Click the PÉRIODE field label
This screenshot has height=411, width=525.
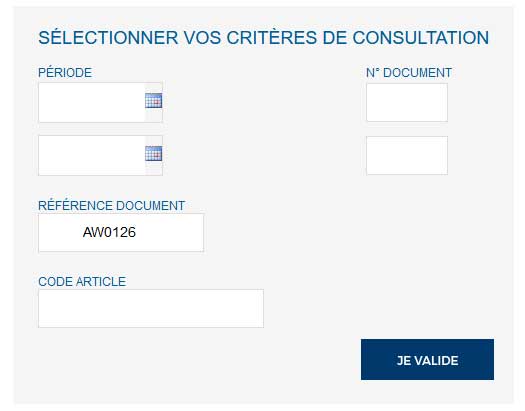(x=65, y=73)
